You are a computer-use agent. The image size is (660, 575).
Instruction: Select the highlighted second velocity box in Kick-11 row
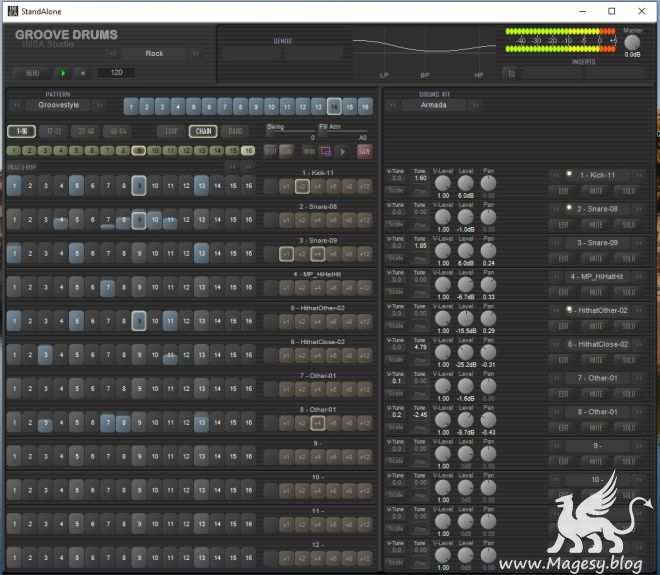[x=302, y=186]
